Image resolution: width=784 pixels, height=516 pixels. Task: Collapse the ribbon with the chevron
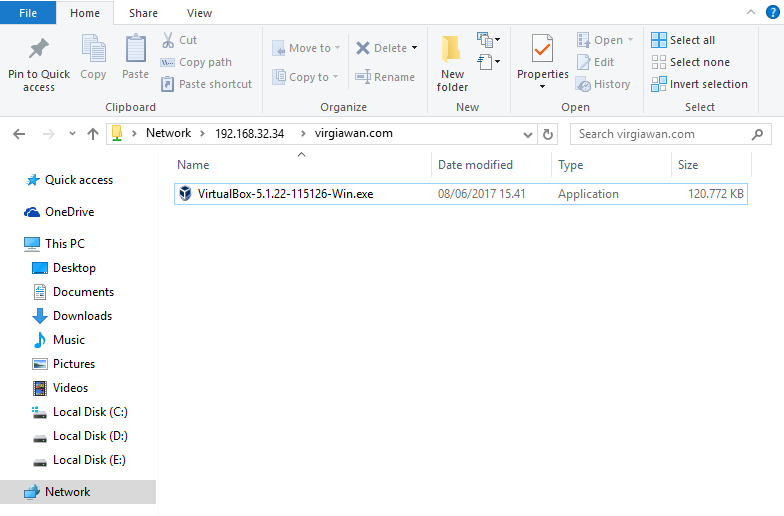[751, 12]
